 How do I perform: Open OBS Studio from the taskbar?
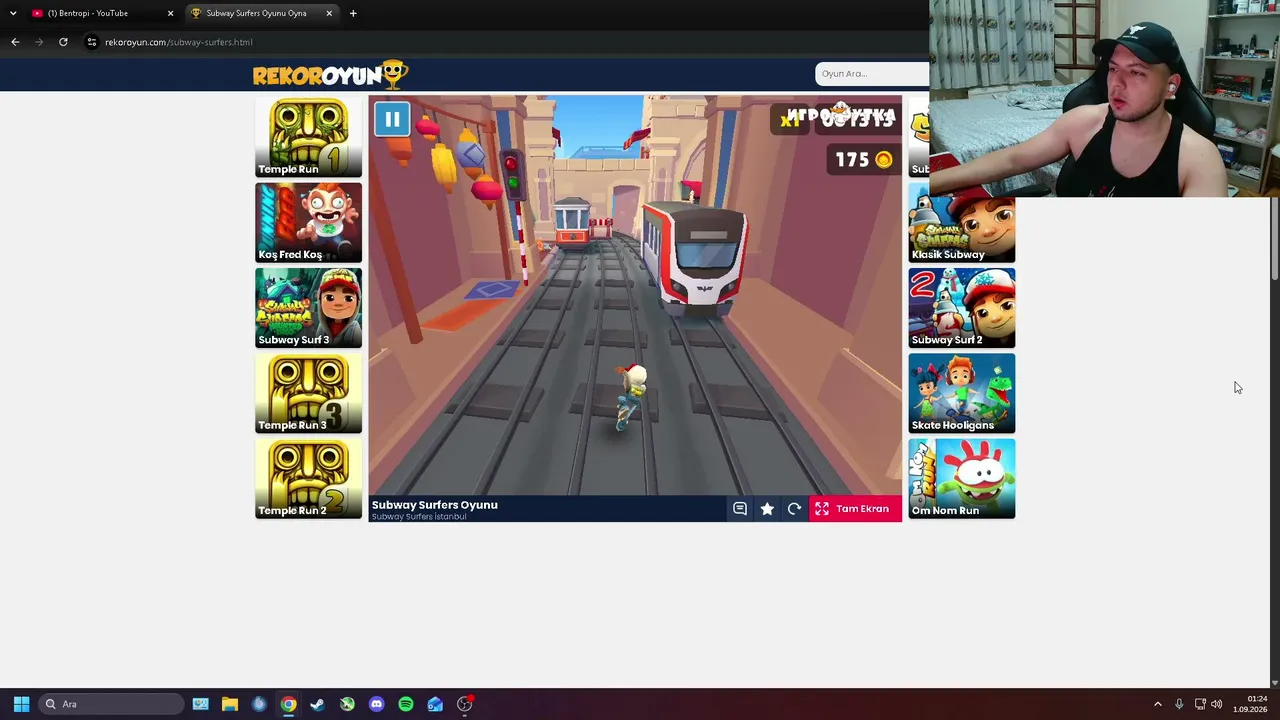tap(465, 704)
